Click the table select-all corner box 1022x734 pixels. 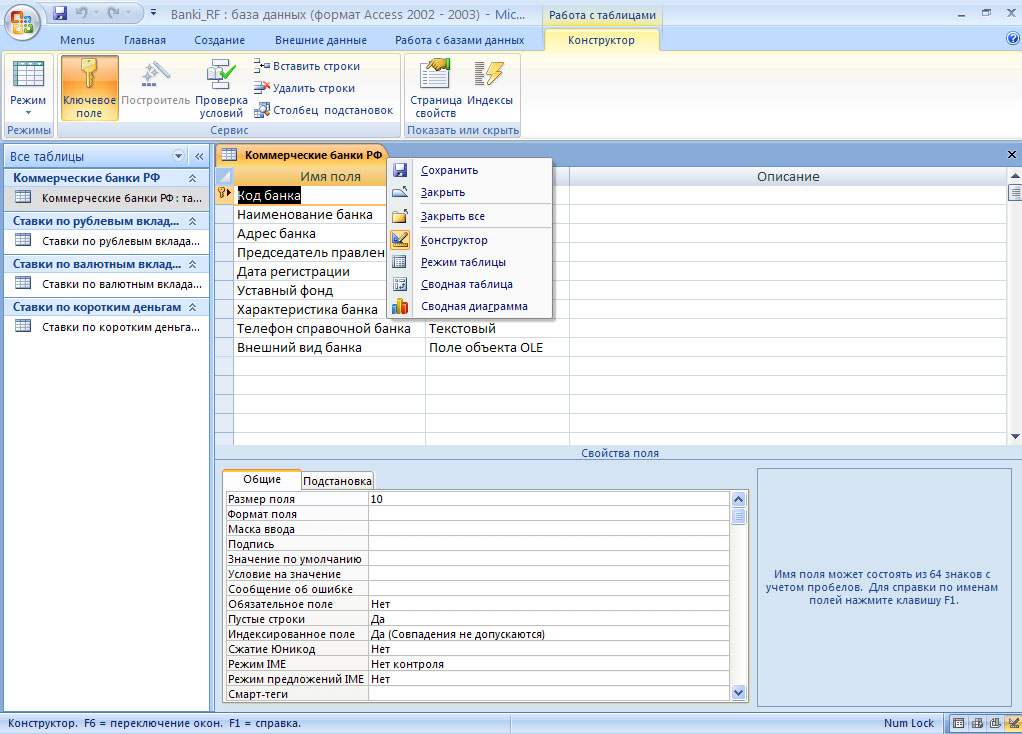coord(224,176)
